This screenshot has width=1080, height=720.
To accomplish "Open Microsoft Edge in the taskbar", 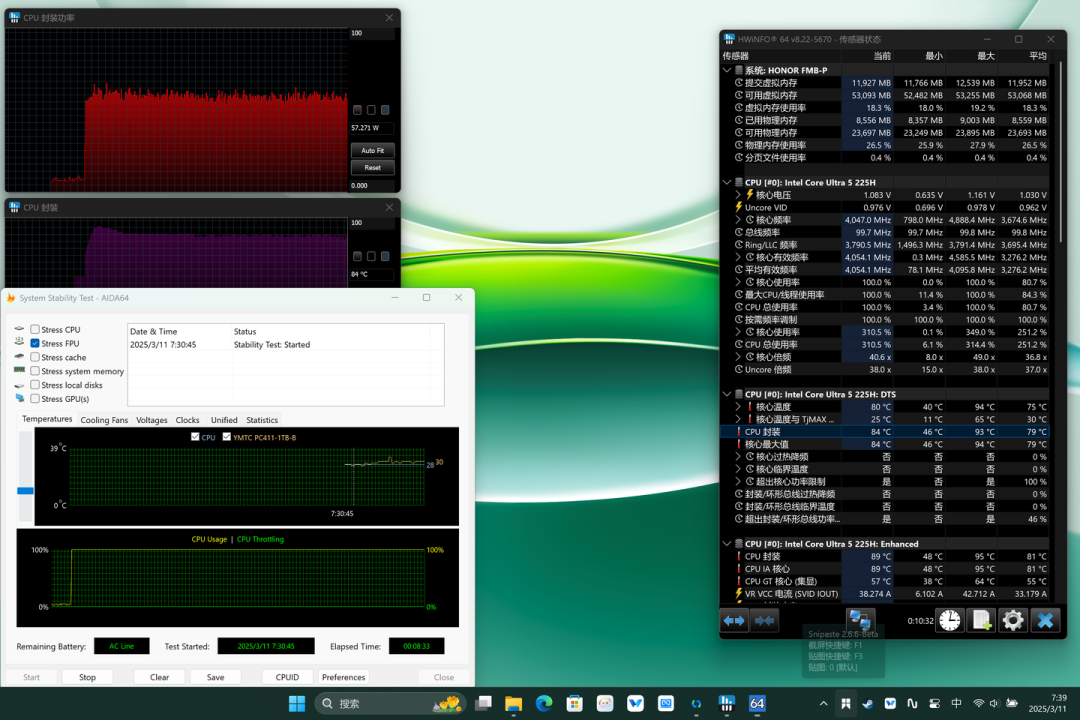I will click(x=544, y=703).
